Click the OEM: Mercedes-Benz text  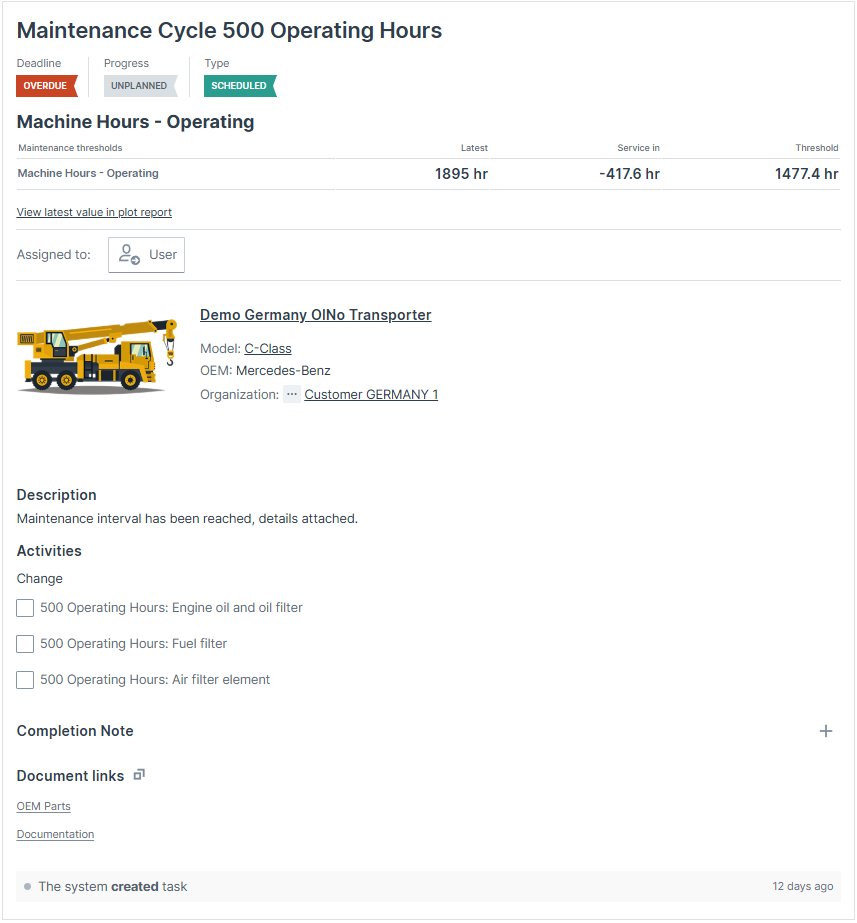(265, 370)
